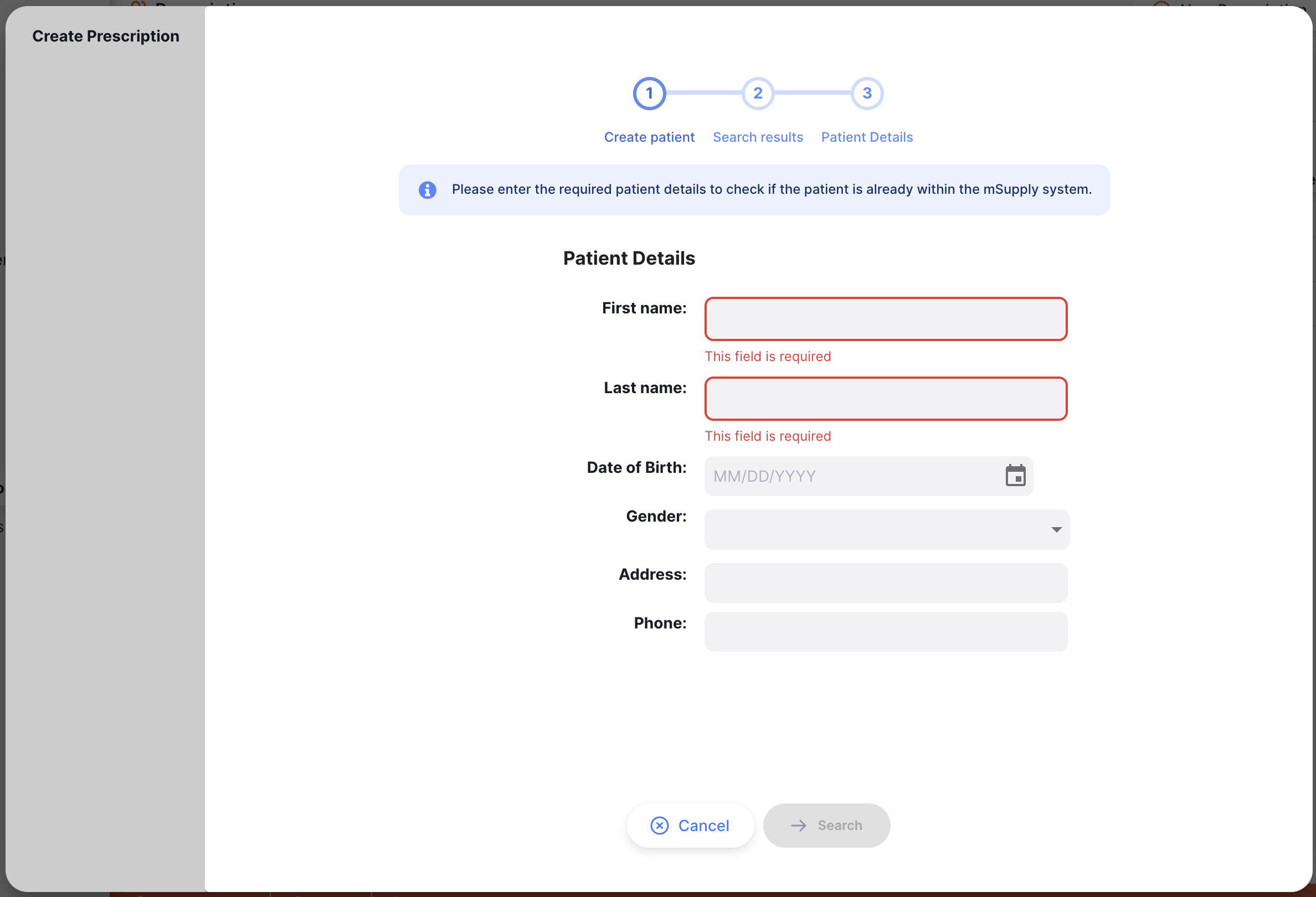Click the circled X icon on Cancel

pos(659,826)
